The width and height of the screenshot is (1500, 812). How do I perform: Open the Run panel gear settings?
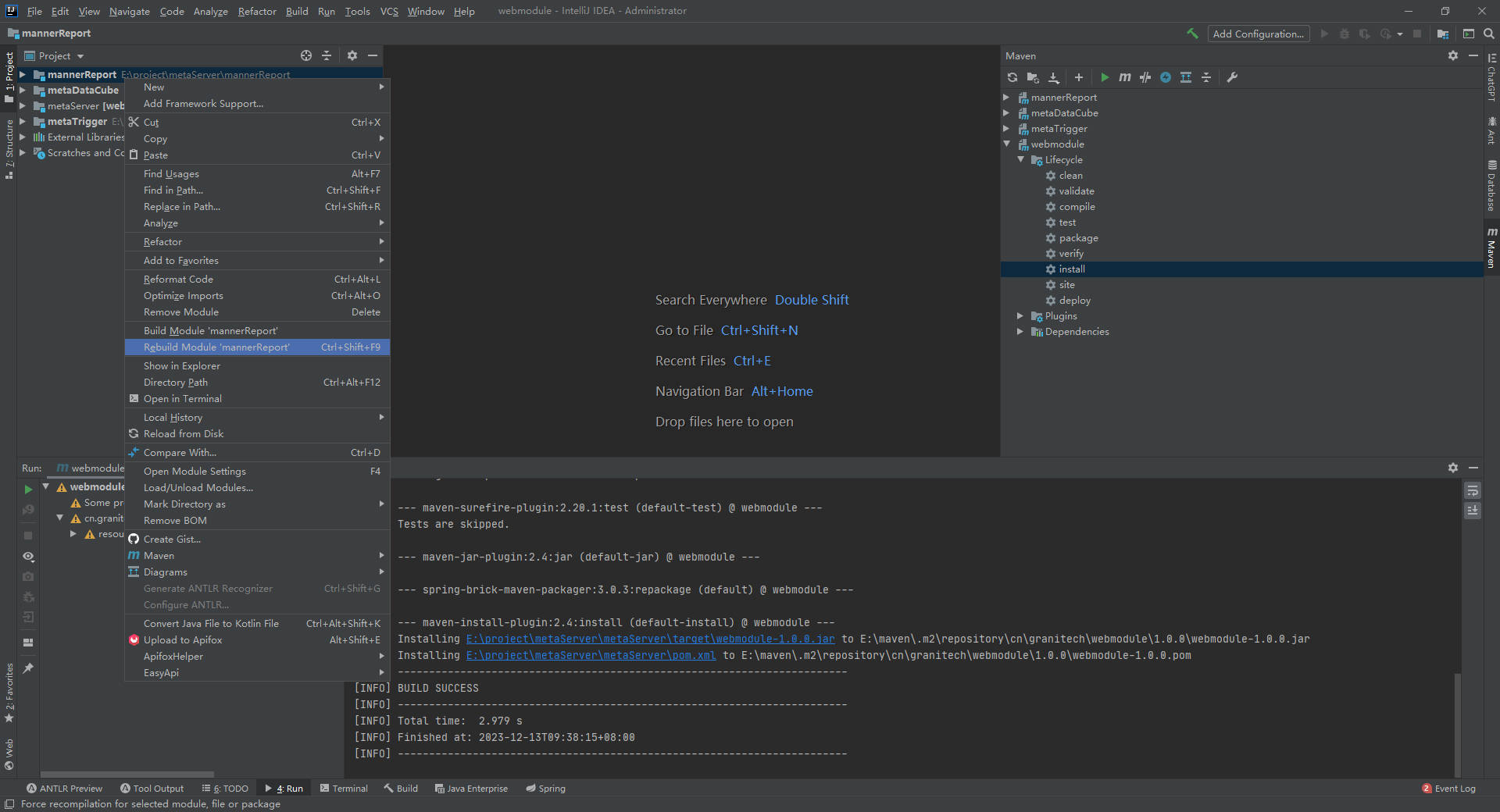coord(1453,467)
